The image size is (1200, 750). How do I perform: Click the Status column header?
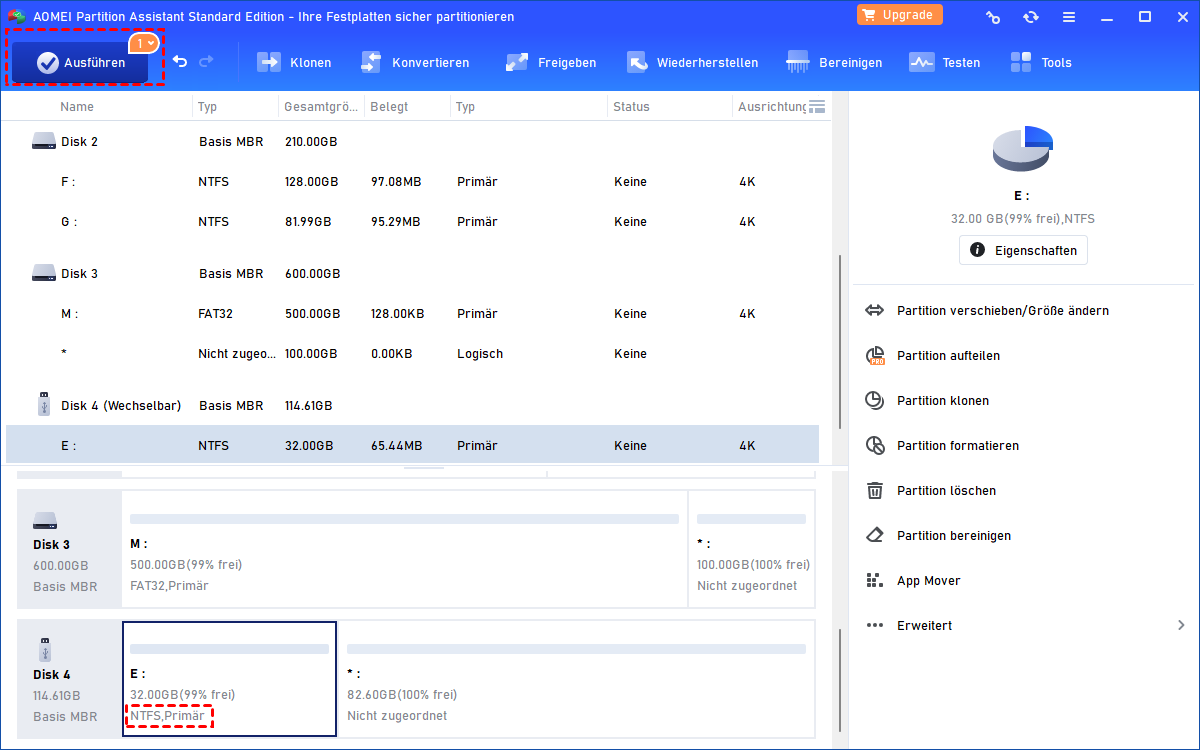pos(631,106)
